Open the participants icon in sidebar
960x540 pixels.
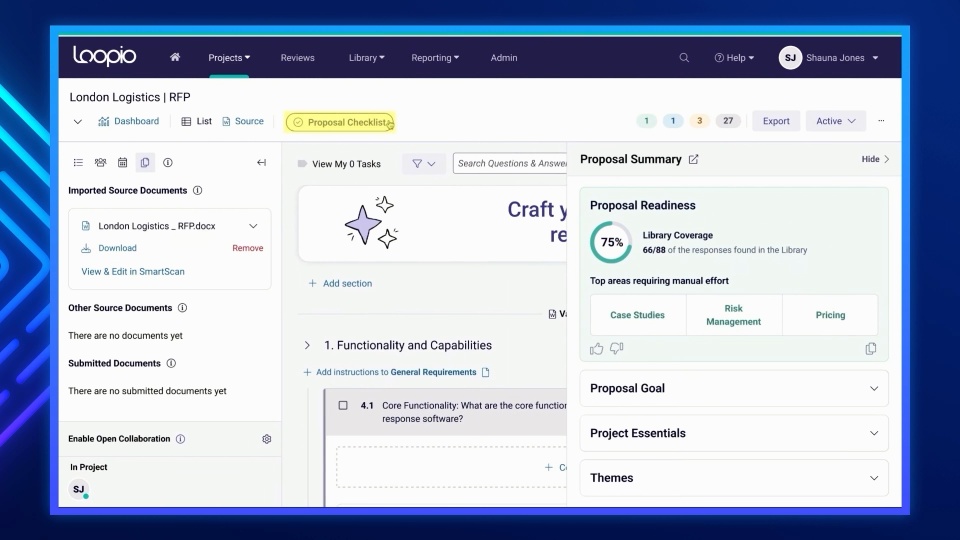click(x=100, y=162)
